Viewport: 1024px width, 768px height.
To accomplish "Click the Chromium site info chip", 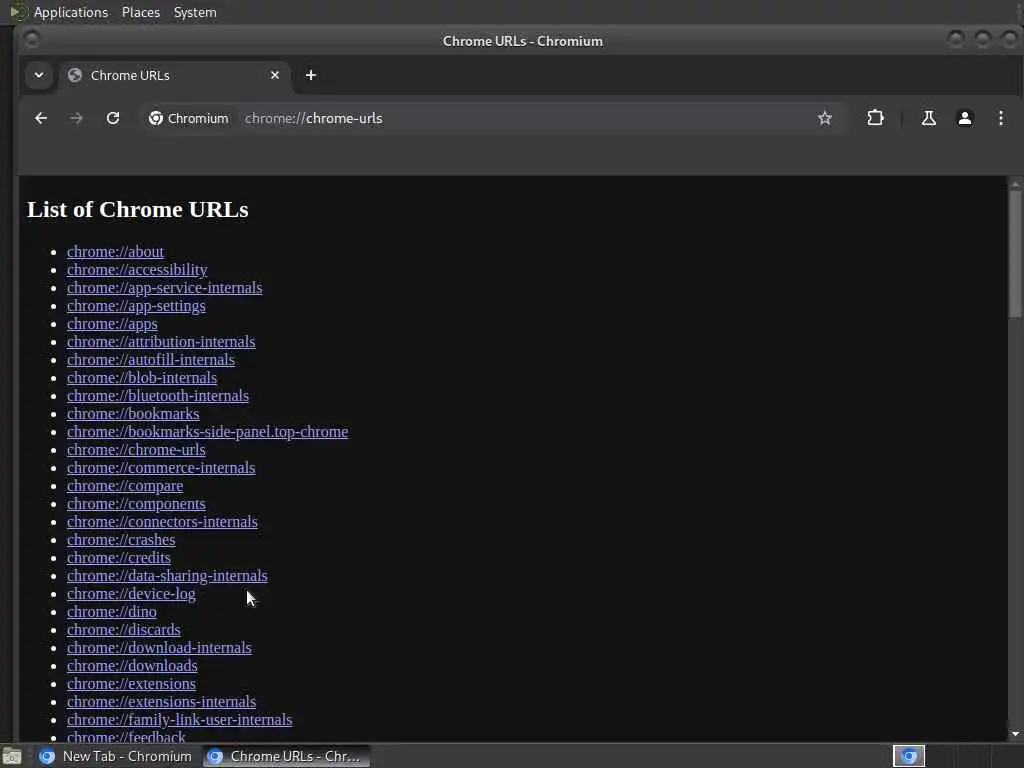I will (x=189, y=118).
